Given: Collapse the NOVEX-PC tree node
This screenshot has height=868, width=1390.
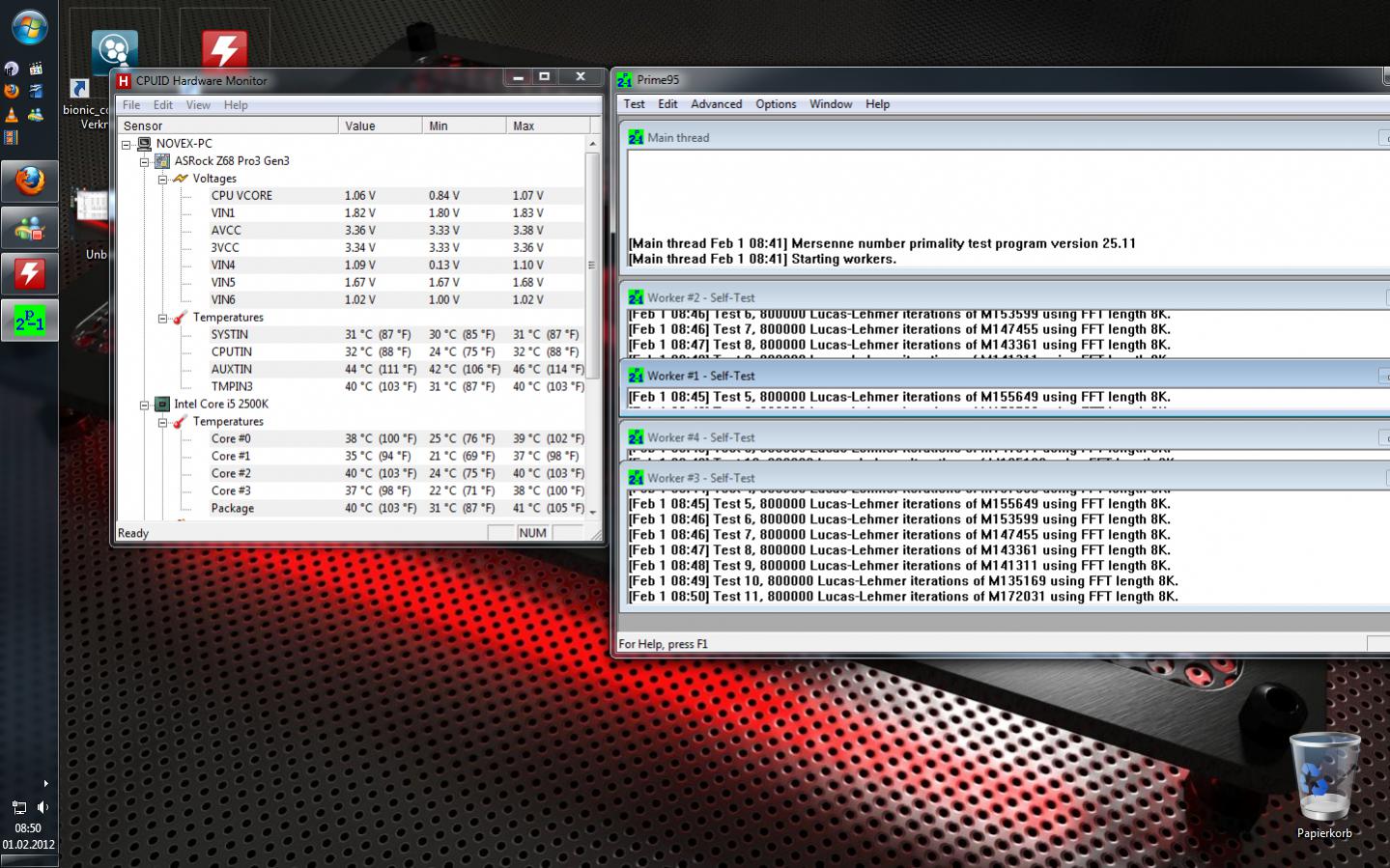Looking at the screenshot, I should coord(126,144).
